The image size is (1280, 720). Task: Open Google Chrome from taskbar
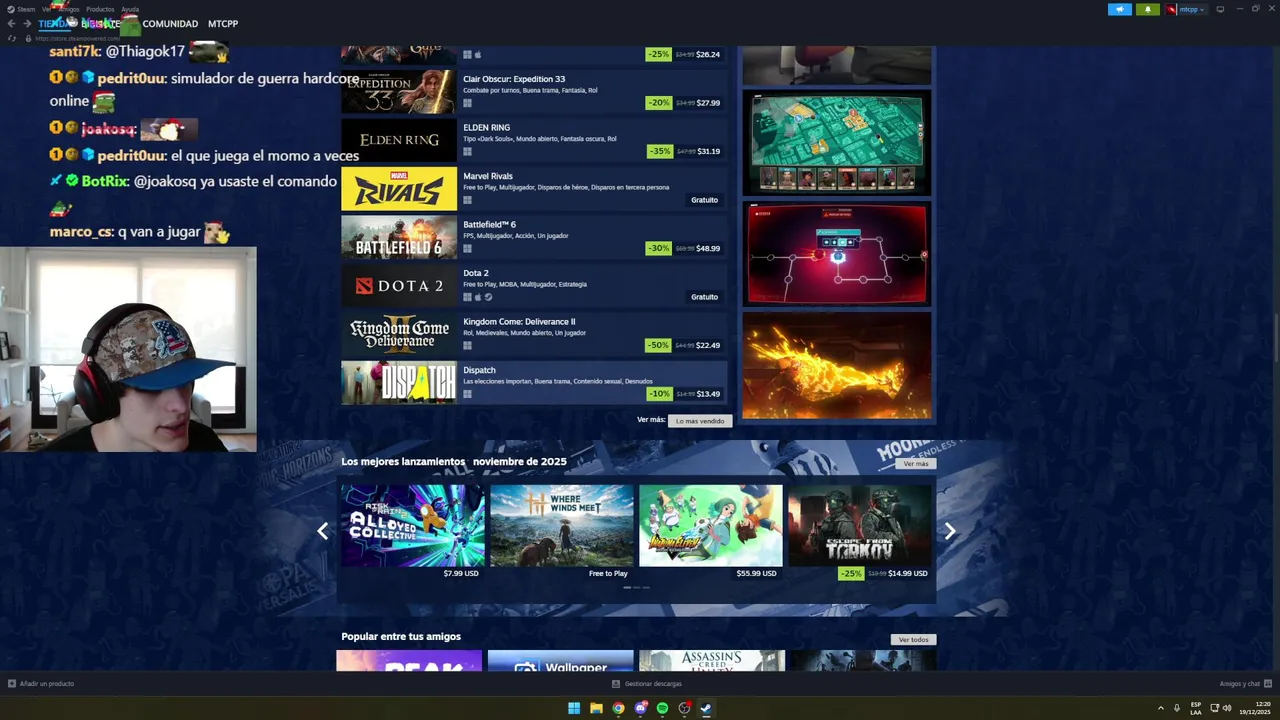point(618,708)
